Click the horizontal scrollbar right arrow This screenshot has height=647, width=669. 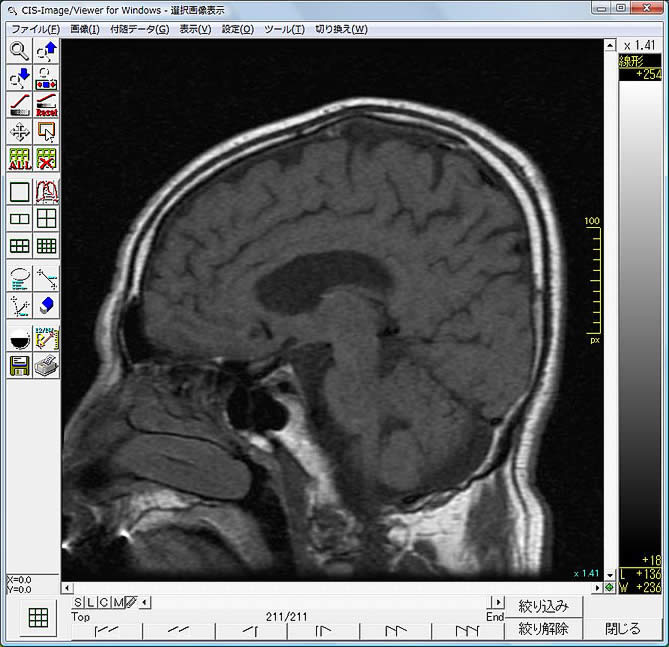point(598,588)
